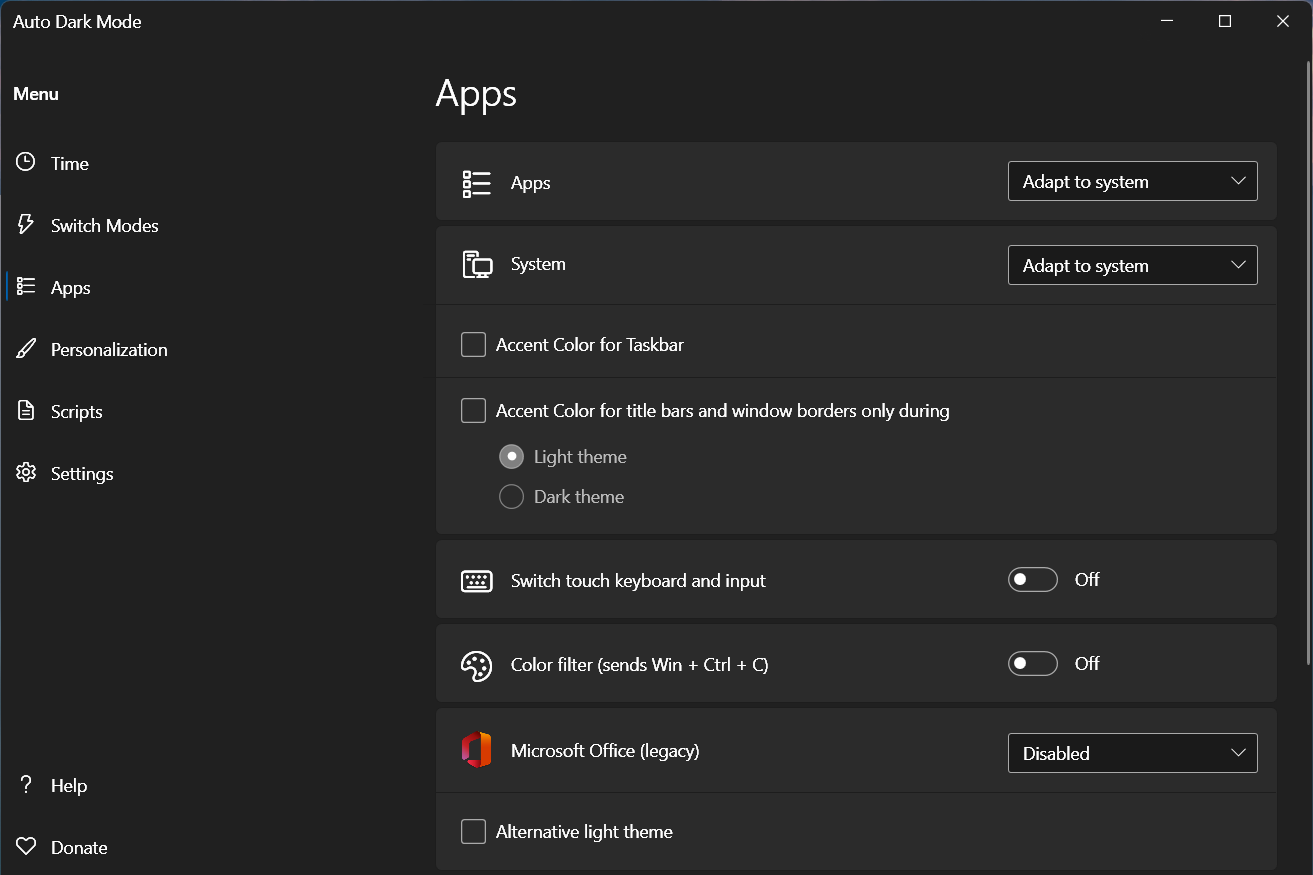Turn on the Color filter toggle
Screen dimensions: 1313x875
pos(1033,663)
